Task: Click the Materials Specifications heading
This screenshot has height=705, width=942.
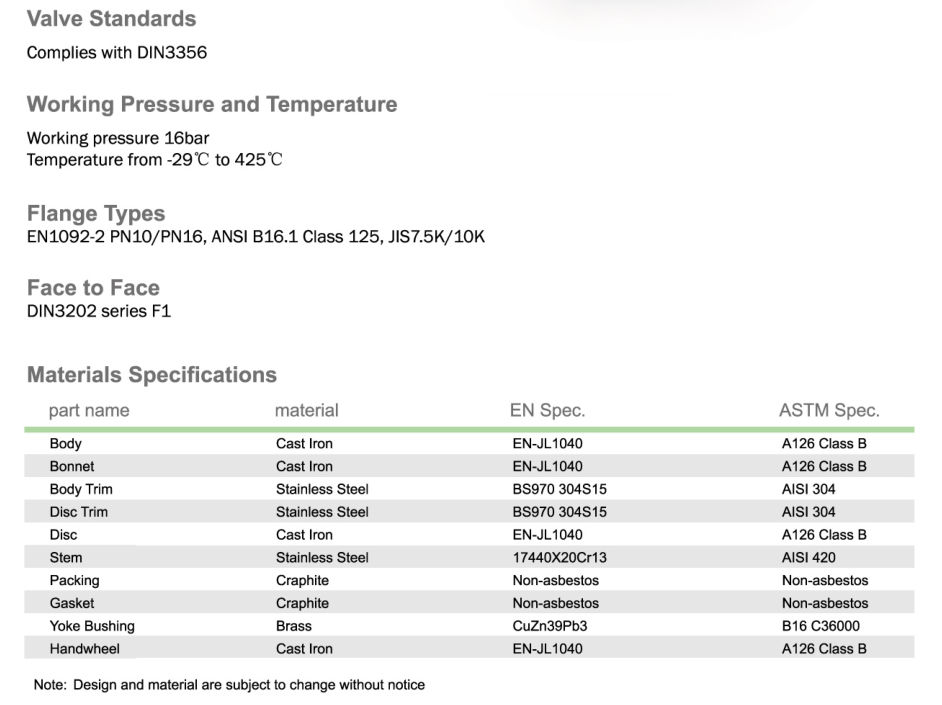Action: pyautogui.click(x=151, y=376)
